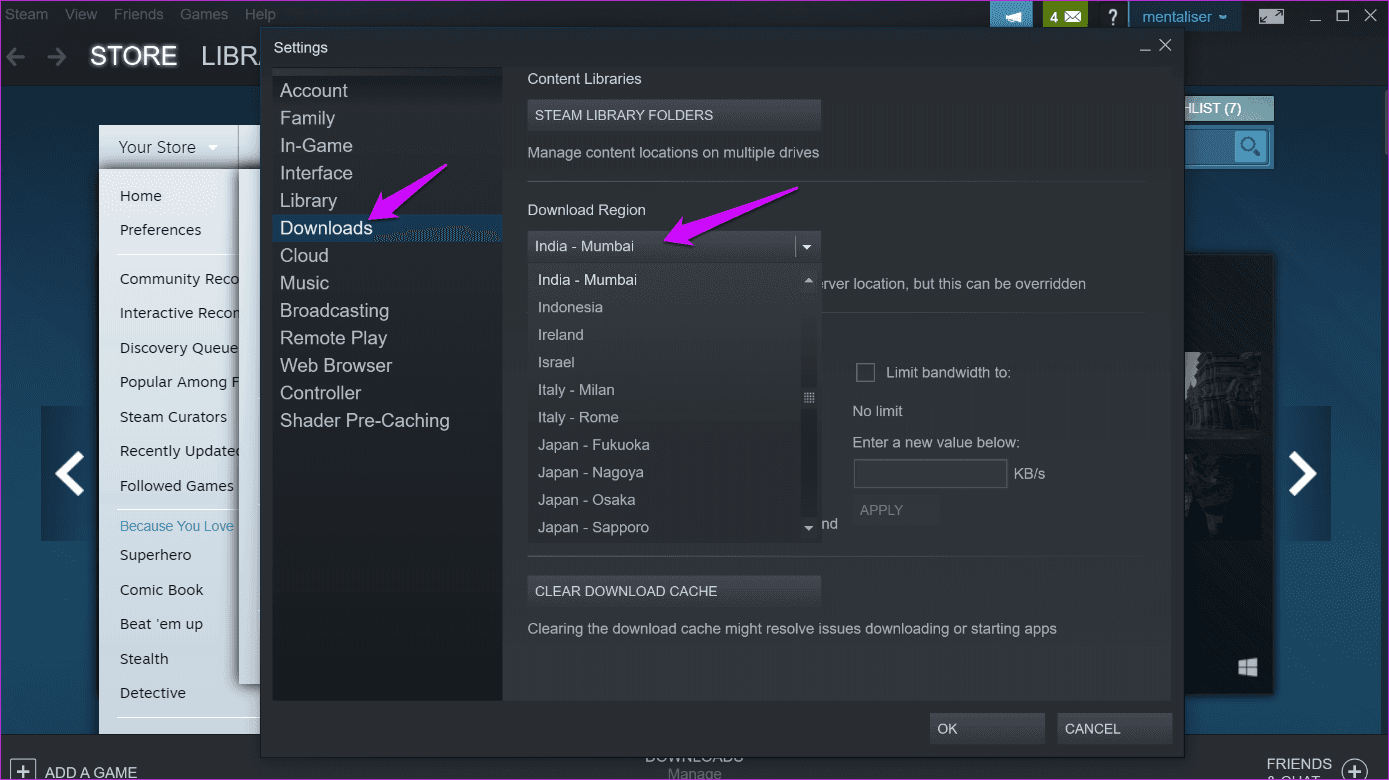The image size is (1389, 780).
Task: Enable the Limit bandwidth to checkbox
Action: (x=865, y=372)
